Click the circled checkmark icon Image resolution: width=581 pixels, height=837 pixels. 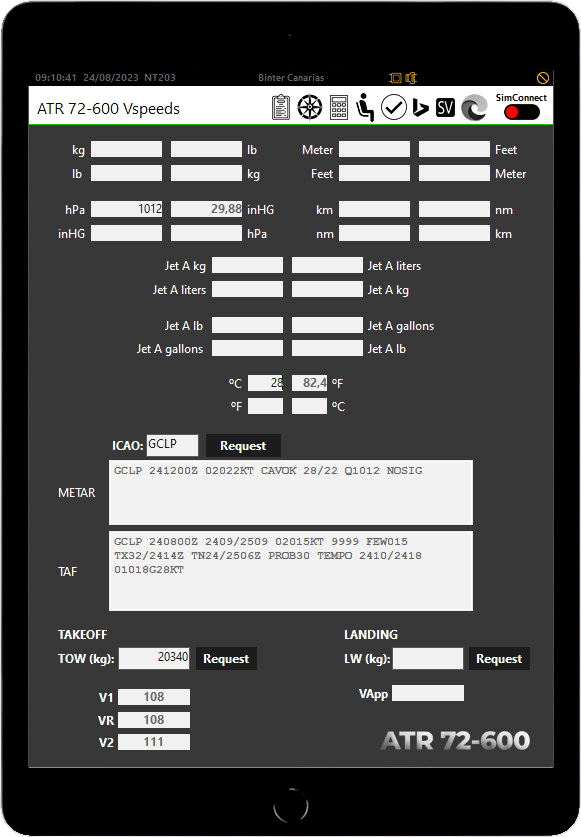(394, 107)
